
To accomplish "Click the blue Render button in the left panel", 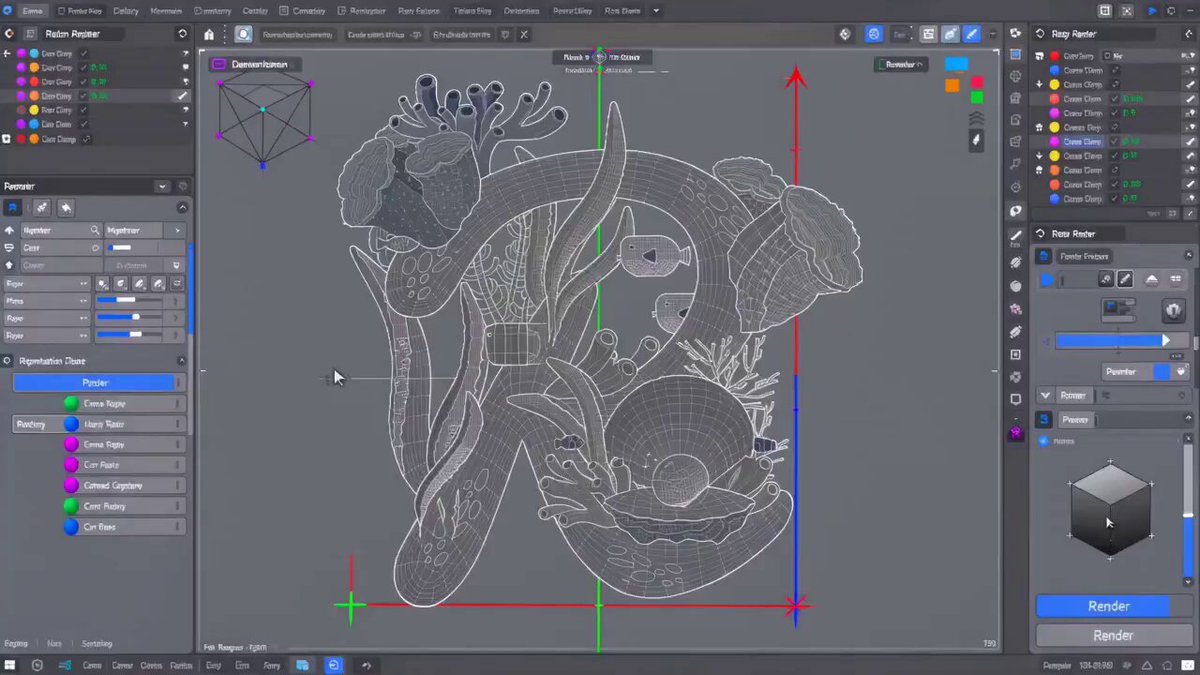I will click(x=99, y=382).
